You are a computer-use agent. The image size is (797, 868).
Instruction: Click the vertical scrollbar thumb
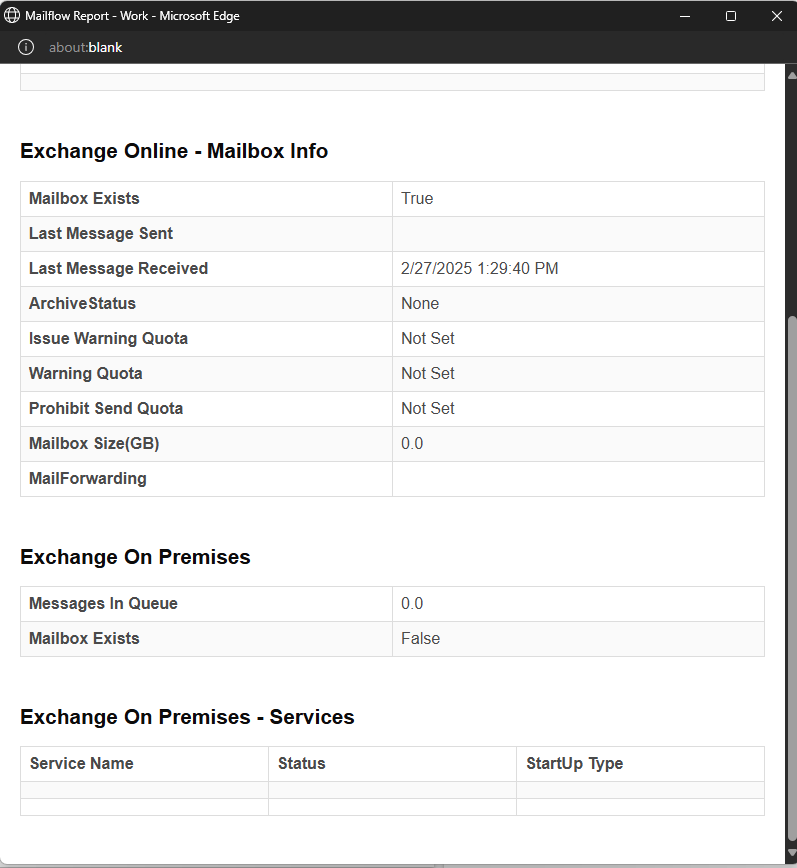[791, 578]
